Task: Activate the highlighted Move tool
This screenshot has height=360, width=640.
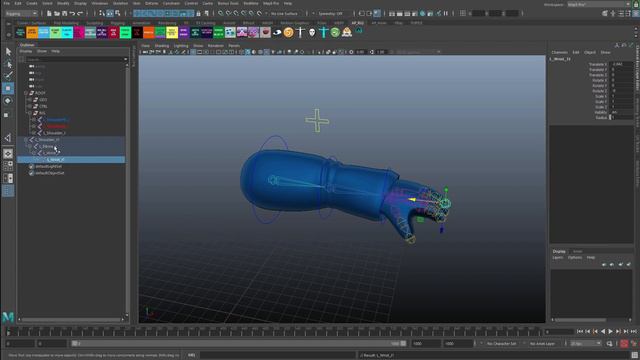Action: pyautogui.click(x=8, y=88)
